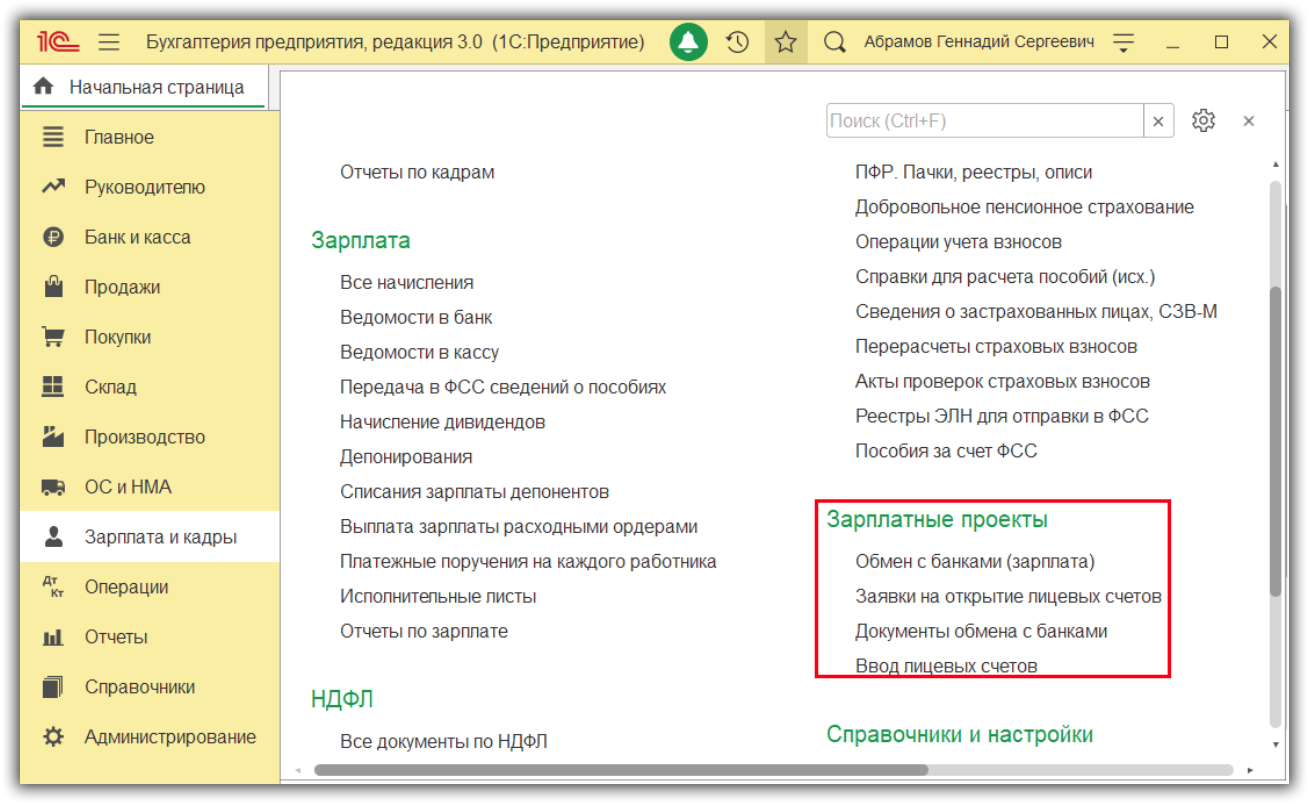Viewport: 1309px width, 804px height.
Task: Open Исполнительные листы
Action: 438,597
